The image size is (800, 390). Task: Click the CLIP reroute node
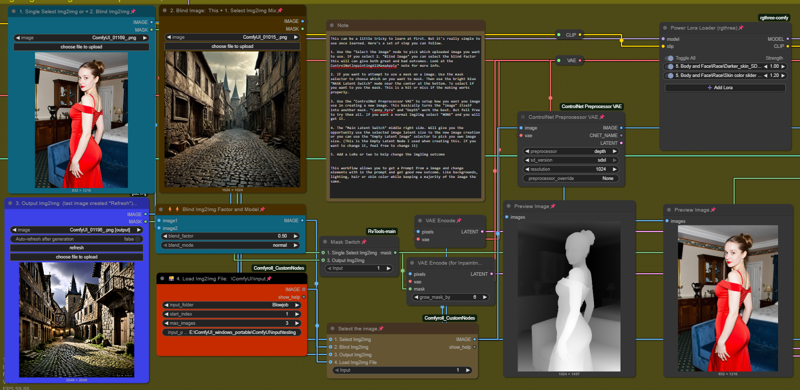click(x=570, y=35)
